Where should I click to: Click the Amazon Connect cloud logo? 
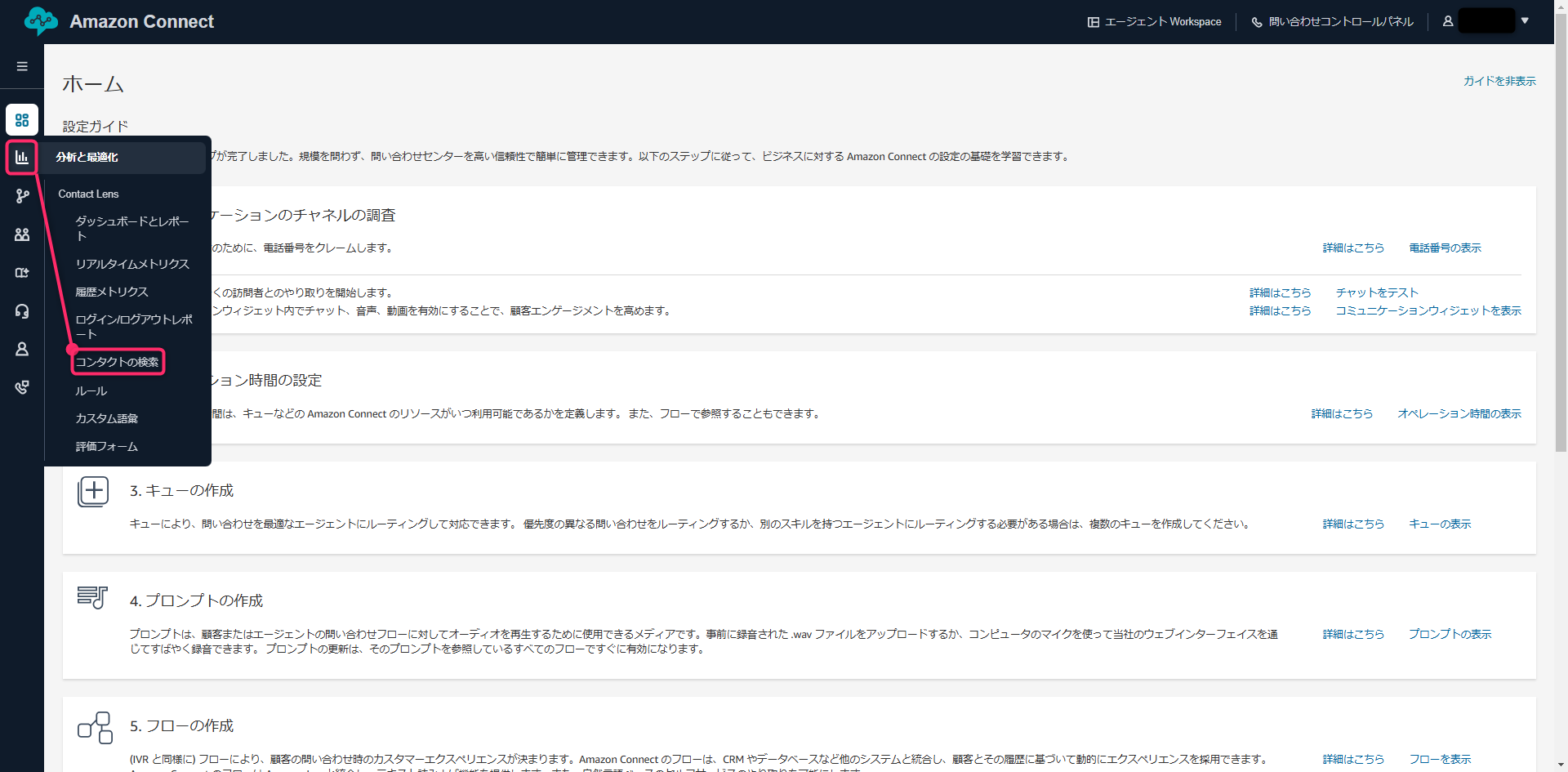coord(41,21)
